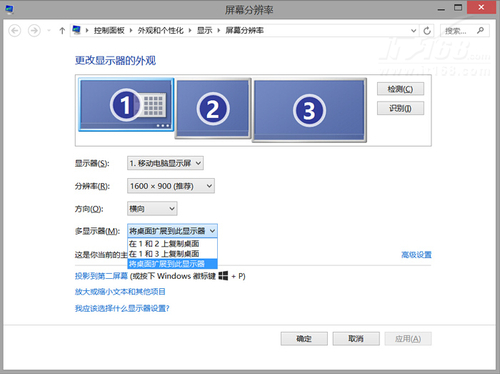Viewport: 500px width, 374px height.
Task: Click the Forward navigation arrow
Action: point(34,31)
